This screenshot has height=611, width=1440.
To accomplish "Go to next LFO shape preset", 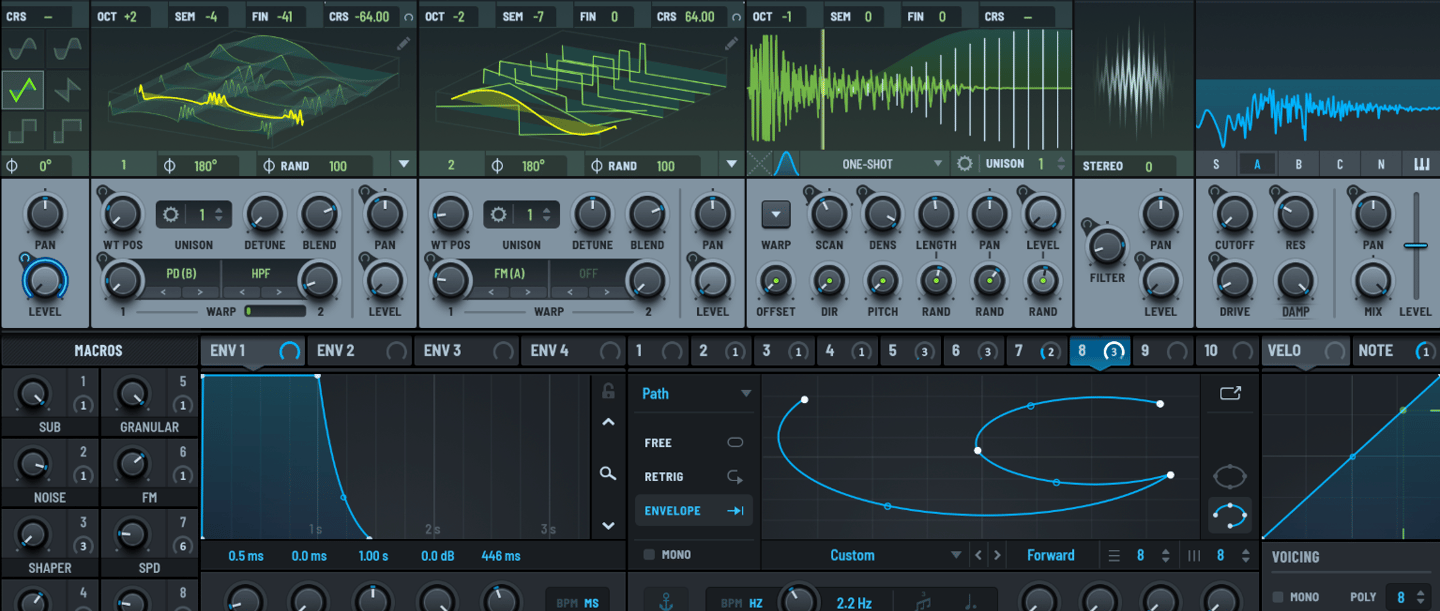I will click(x=997, y=555).
